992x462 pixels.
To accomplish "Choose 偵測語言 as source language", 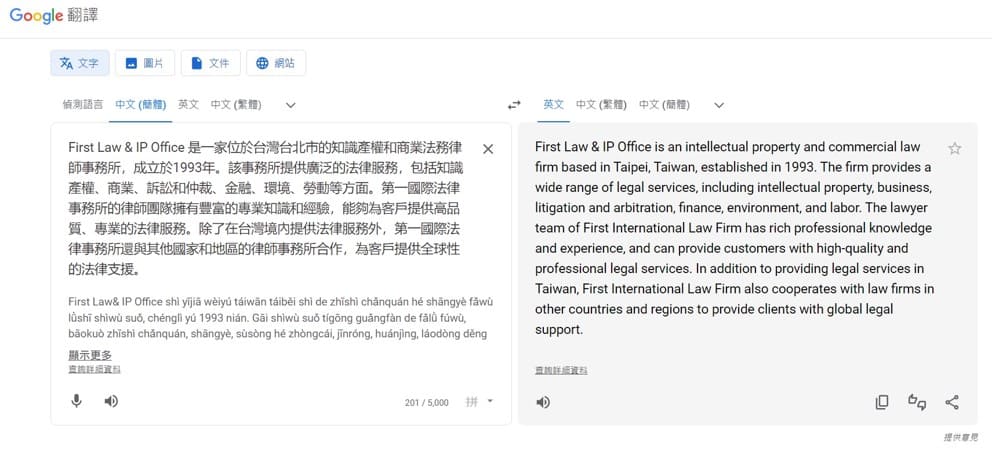I will pyautogui.click(x=82, y=104).
